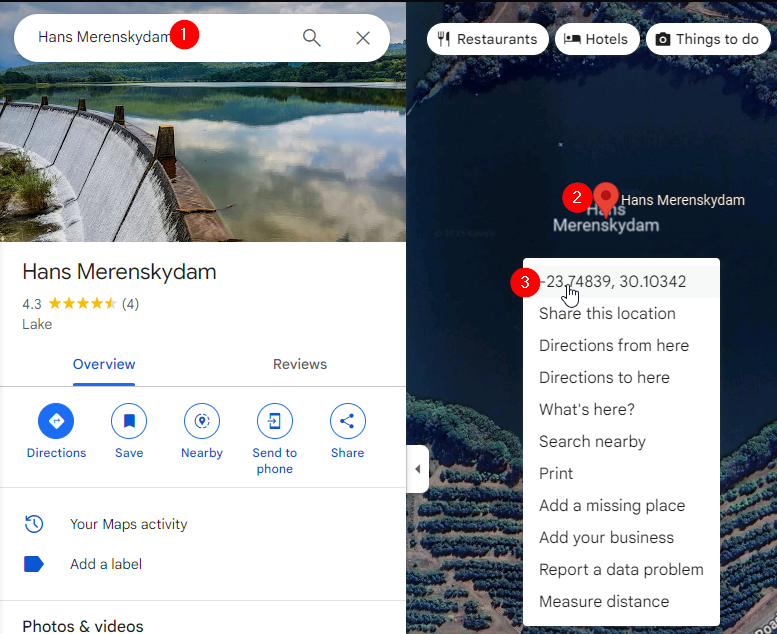Click the blue Directions icon
This screenshot has width=777, height=634.
[56, 421]
